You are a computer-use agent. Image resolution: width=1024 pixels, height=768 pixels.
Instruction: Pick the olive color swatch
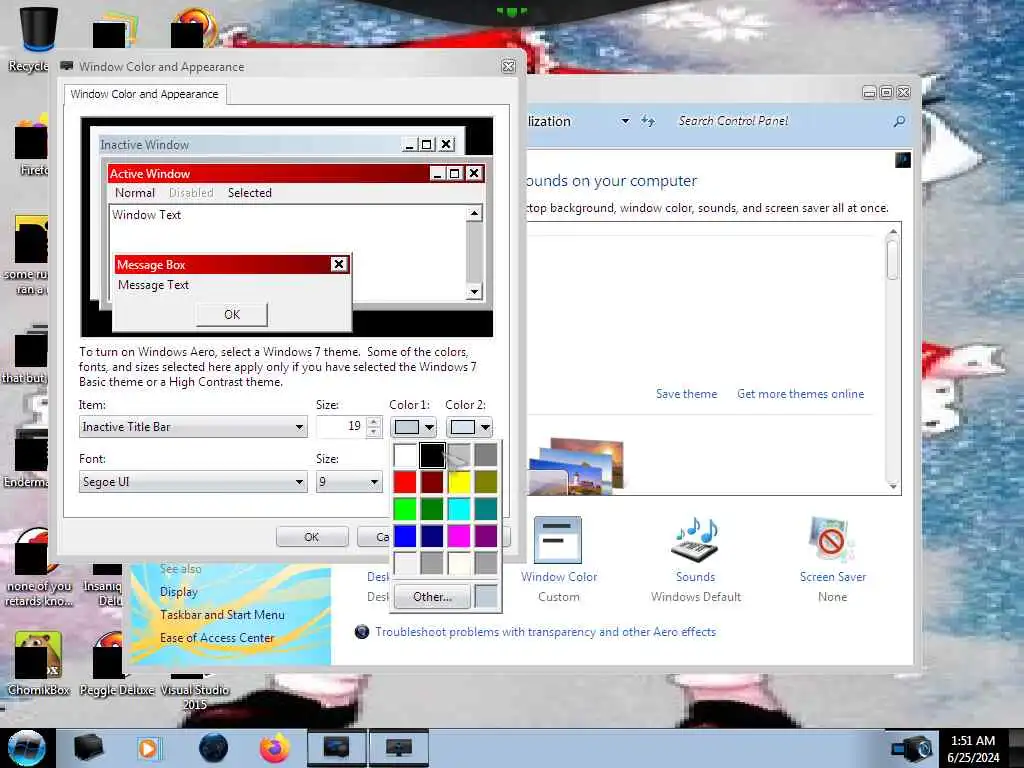click(485, 482)
